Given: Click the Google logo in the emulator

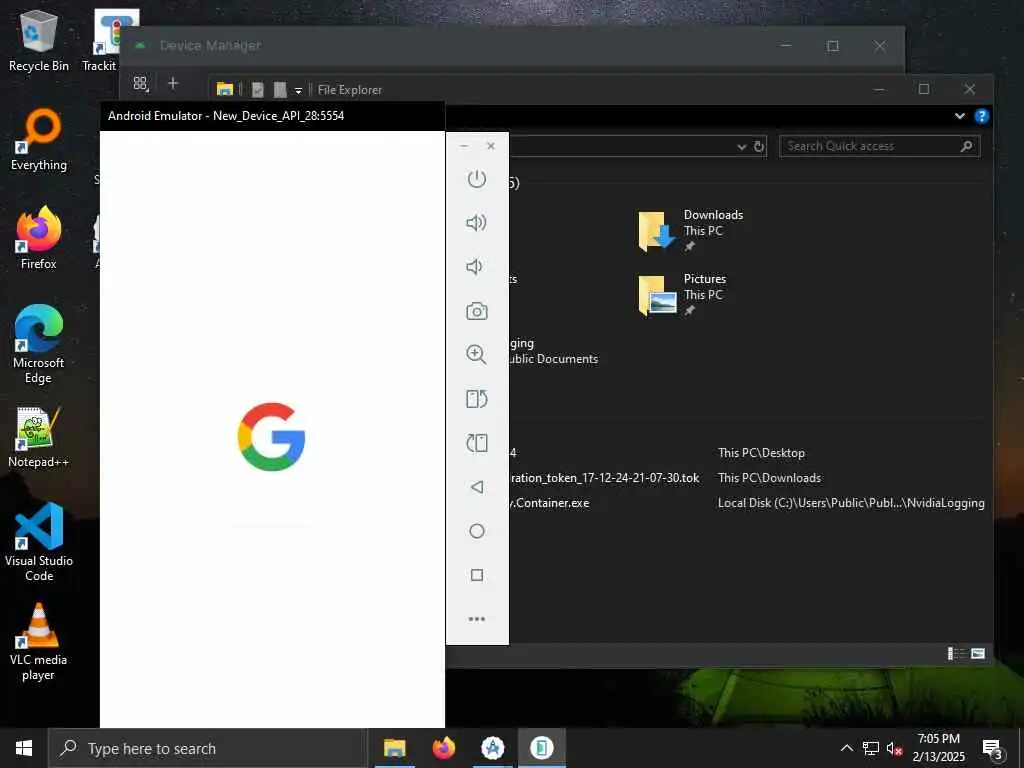Looking at the screenshot, I should pyautogui.click(x=271, y=437).
